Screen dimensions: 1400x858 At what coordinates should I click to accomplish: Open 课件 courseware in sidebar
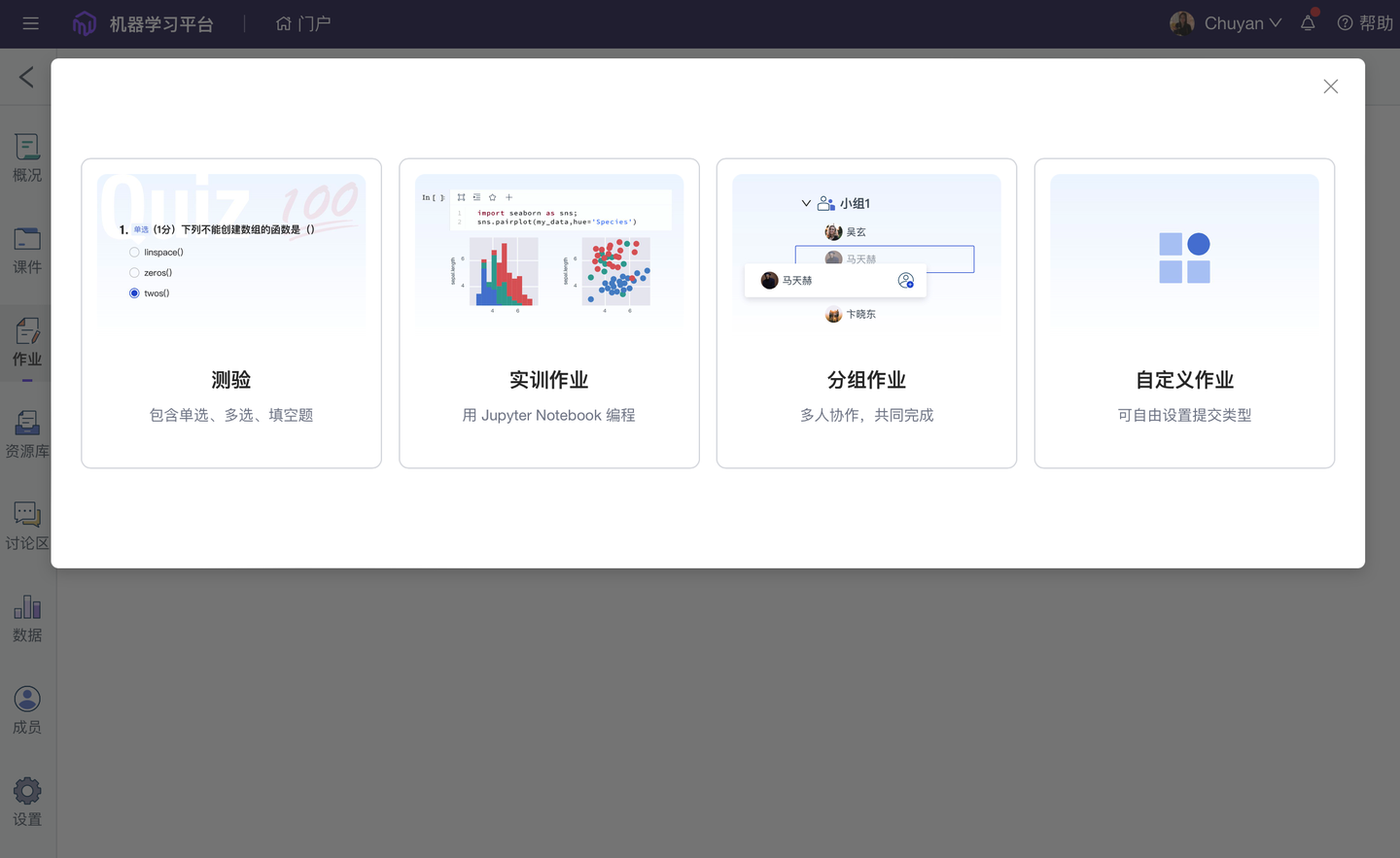click(x=27, y=251)
